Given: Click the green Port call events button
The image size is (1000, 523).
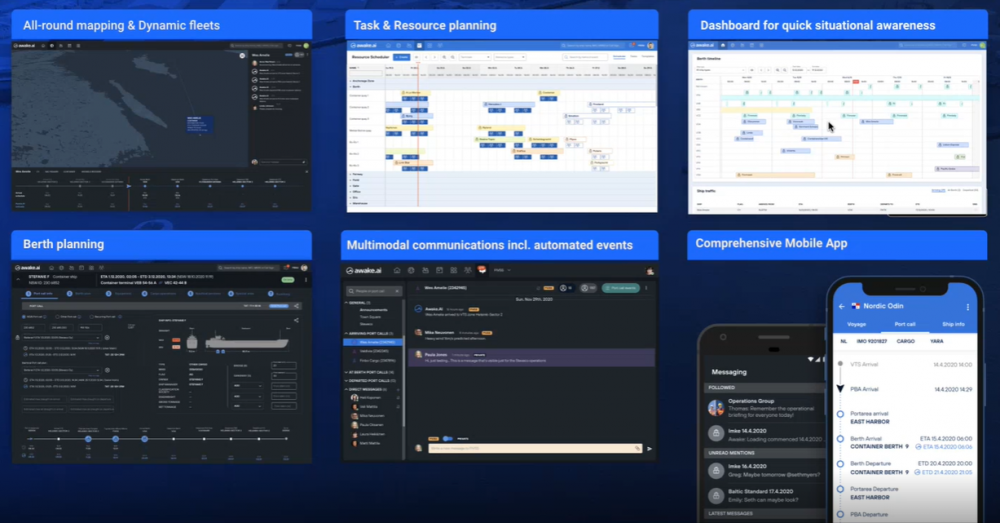Looking at the screenshot, I should coord(620,287).
